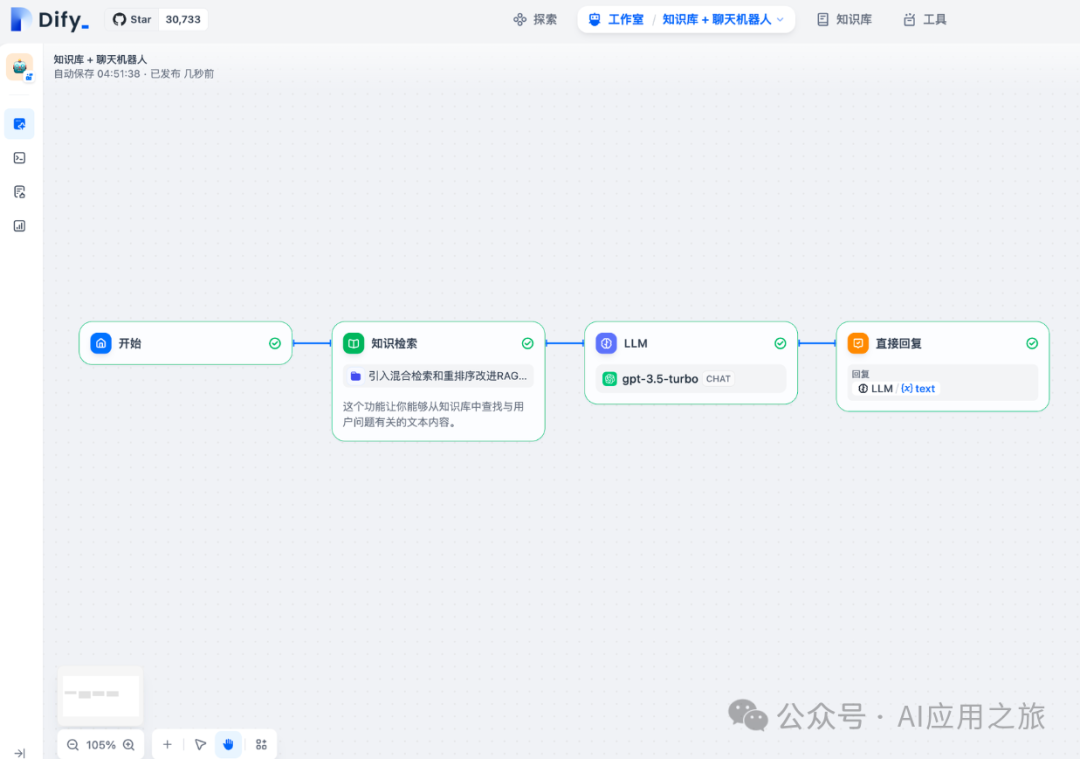The width and height of the screenshot is (1080, 759).
Task: Click the organize nodes layout icon
Action: coord(261,745)
